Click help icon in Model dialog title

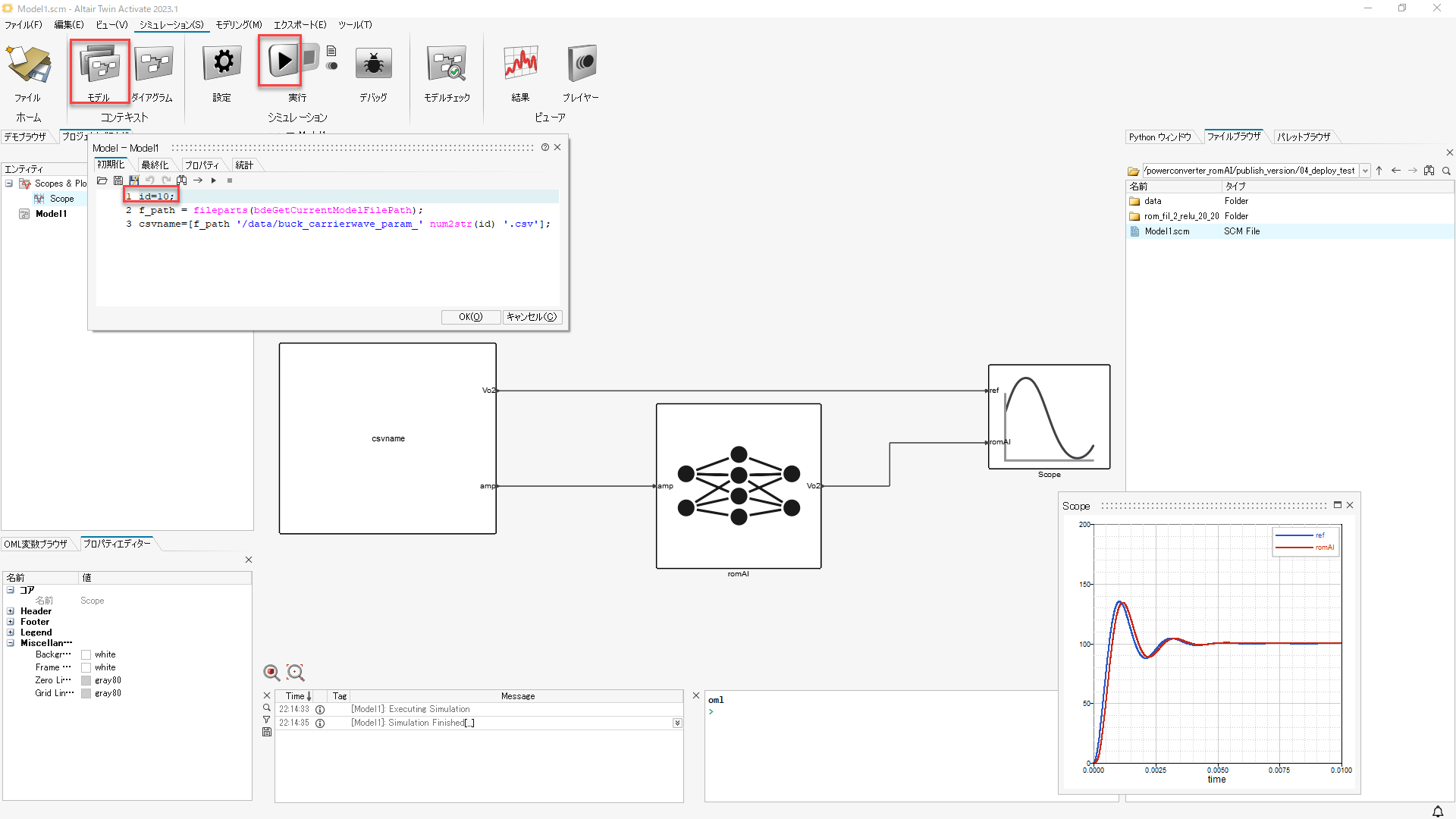click(545, 147)
